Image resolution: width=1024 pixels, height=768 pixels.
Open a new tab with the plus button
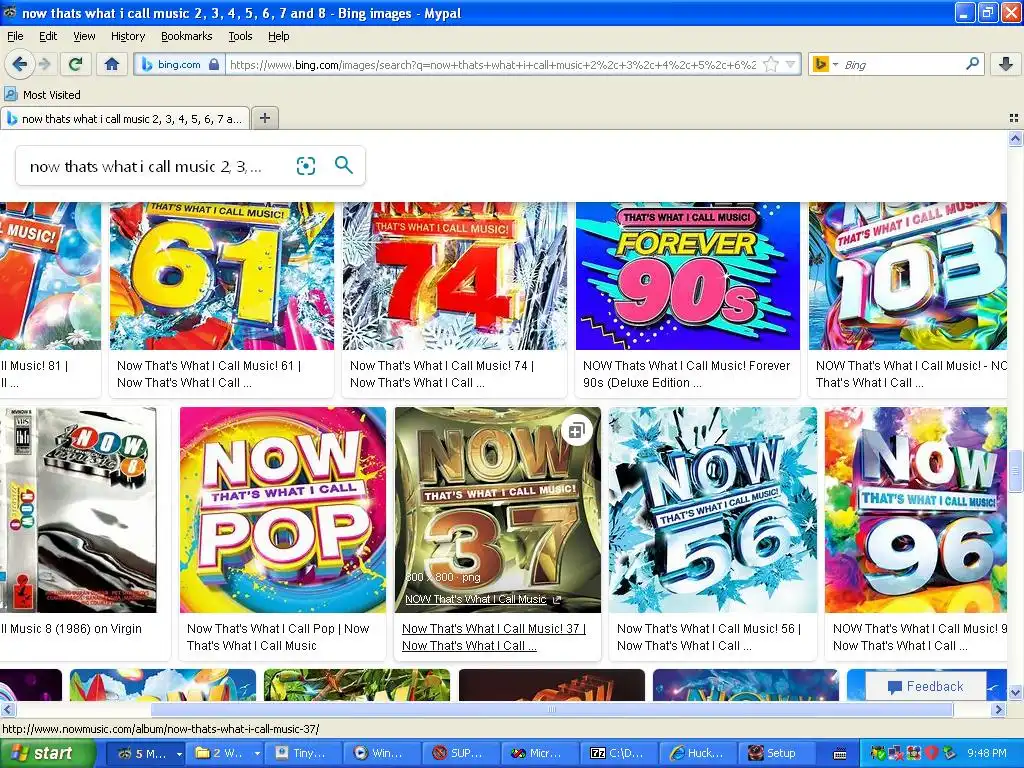(x=264, y=118)
